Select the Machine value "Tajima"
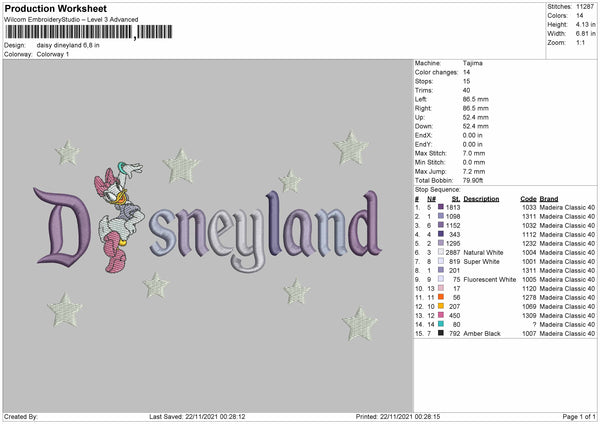 pyautogui.click(x=473, y=63)
